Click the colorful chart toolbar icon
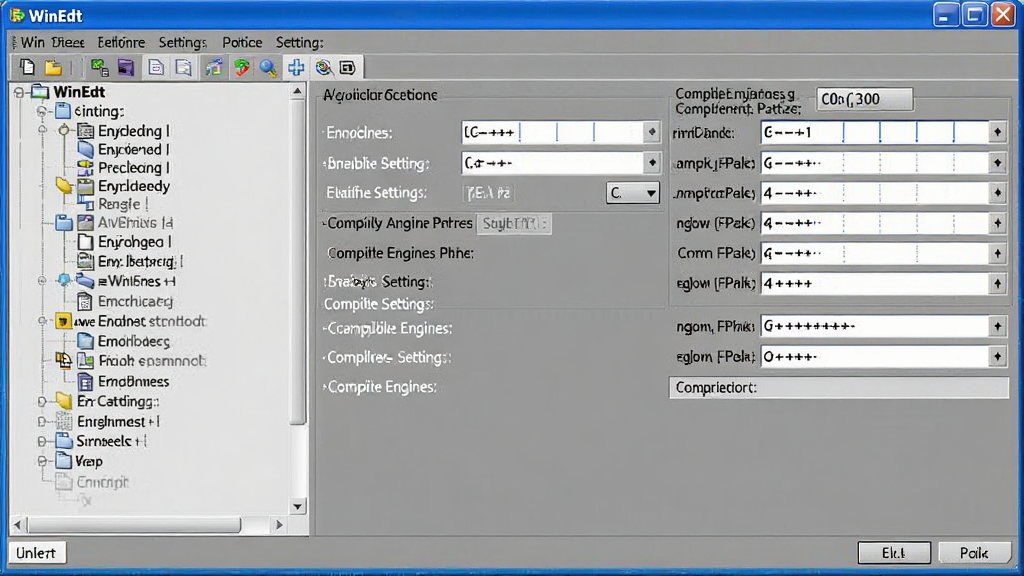 click(x=214, y=67)
